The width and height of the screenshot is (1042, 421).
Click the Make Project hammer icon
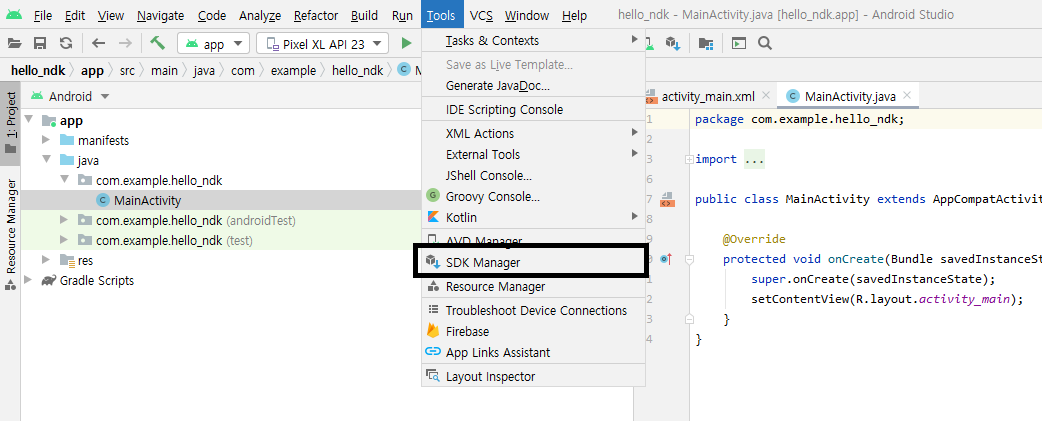click(157, 43)
